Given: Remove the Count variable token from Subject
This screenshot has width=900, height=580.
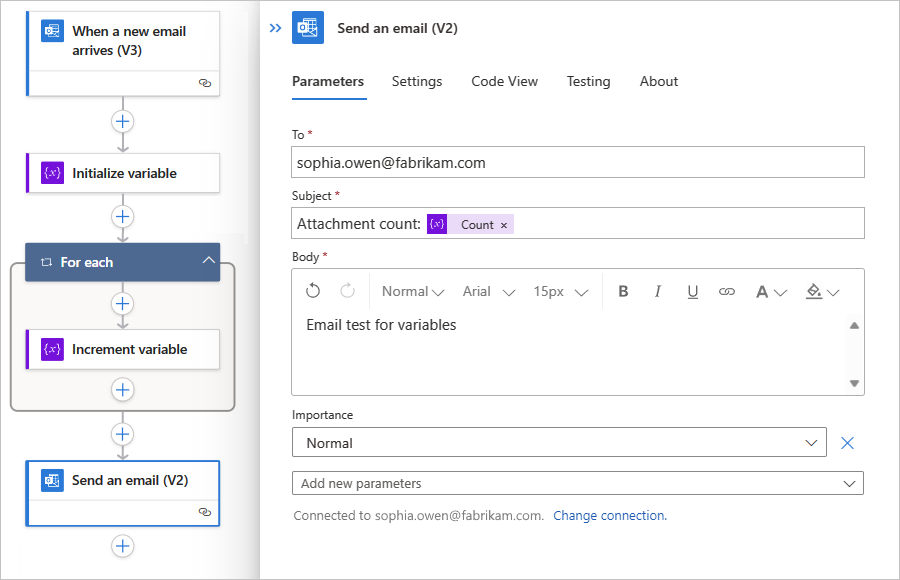Looking at the screenshot, I should (504, 225).
